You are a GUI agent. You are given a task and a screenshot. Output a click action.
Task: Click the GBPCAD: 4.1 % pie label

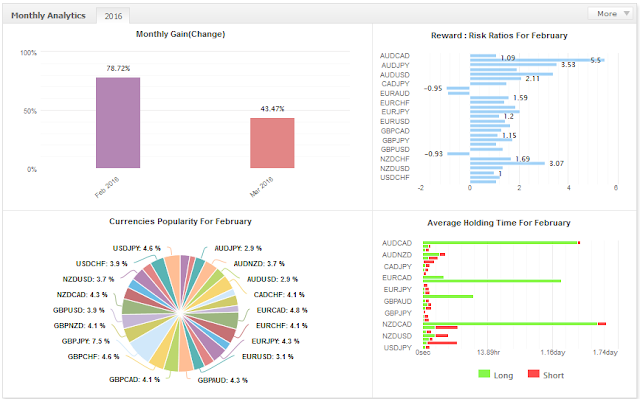pos(134,379)
